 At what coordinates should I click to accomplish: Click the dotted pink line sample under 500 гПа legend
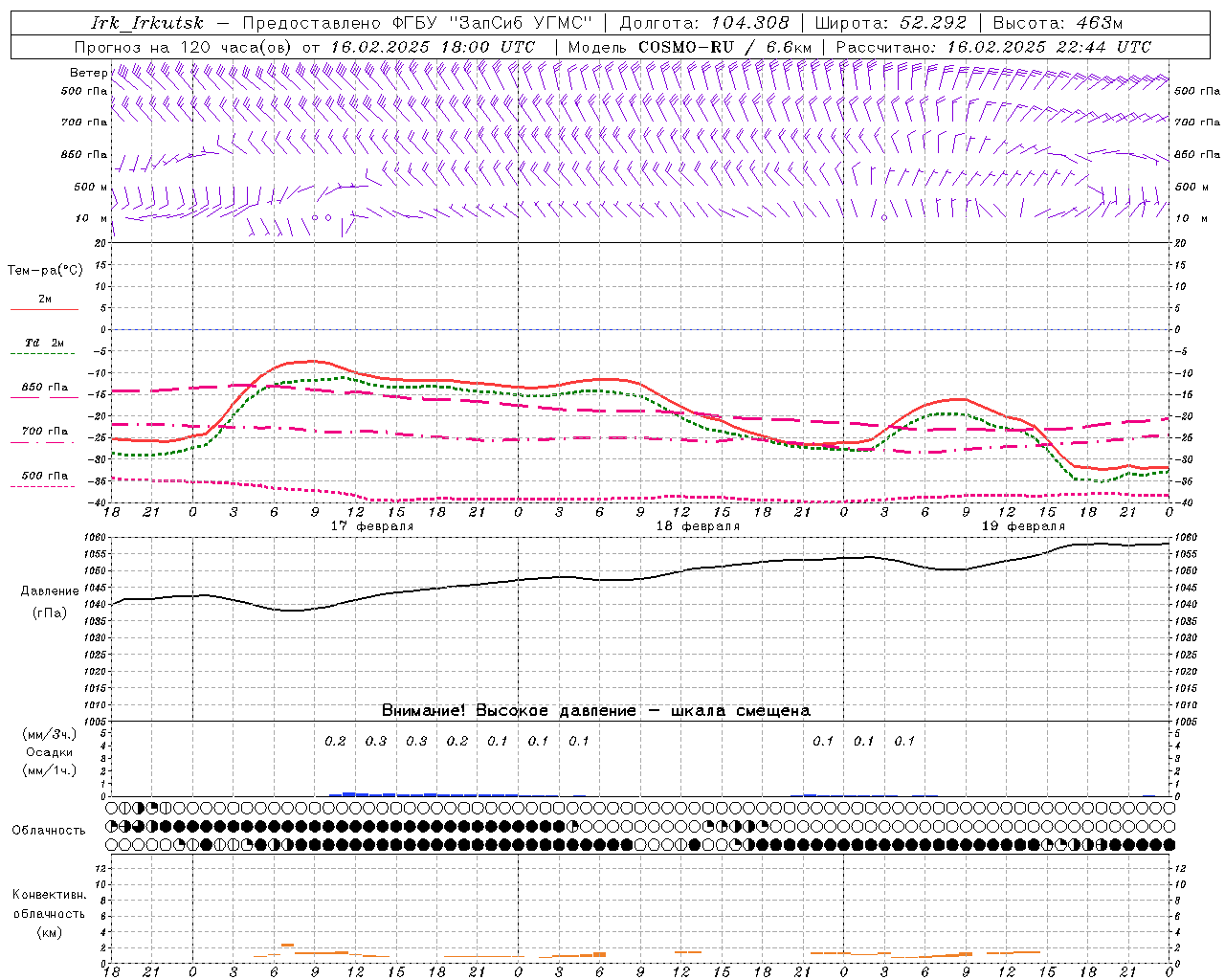[x=42, y=487]
